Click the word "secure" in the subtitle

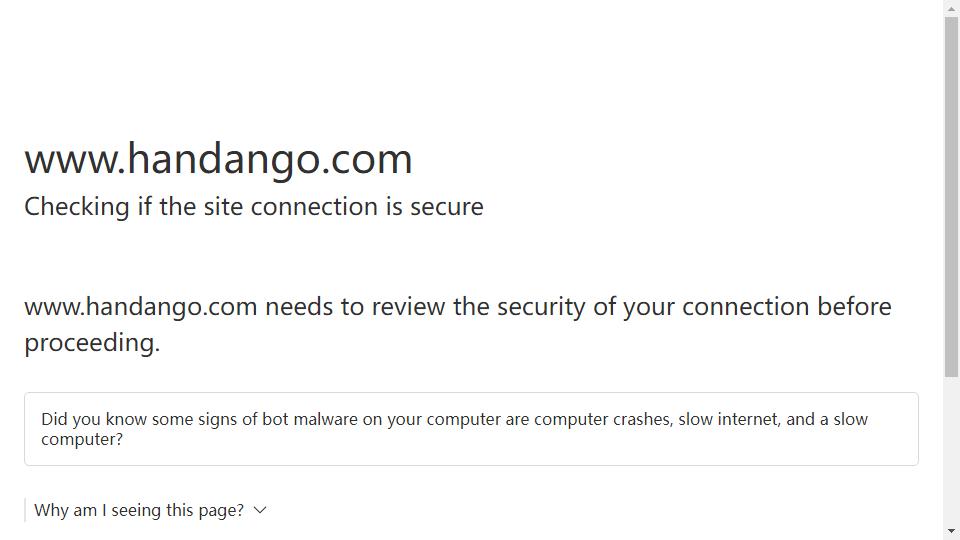447,207
